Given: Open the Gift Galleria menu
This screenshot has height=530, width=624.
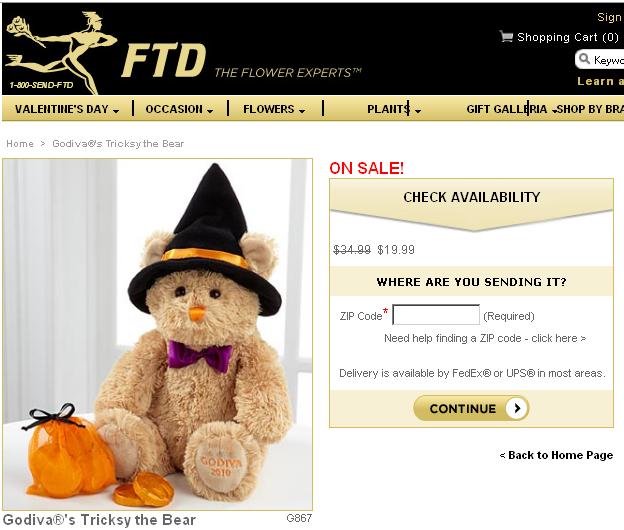Looking at the screenshot, I should pyautogui.click(x=507, y=109).
